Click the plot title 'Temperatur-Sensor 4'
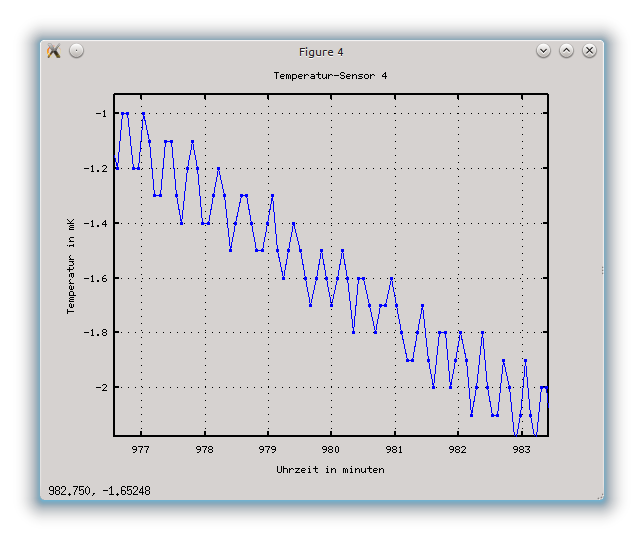The image size is (644, 540). [330, 76]
